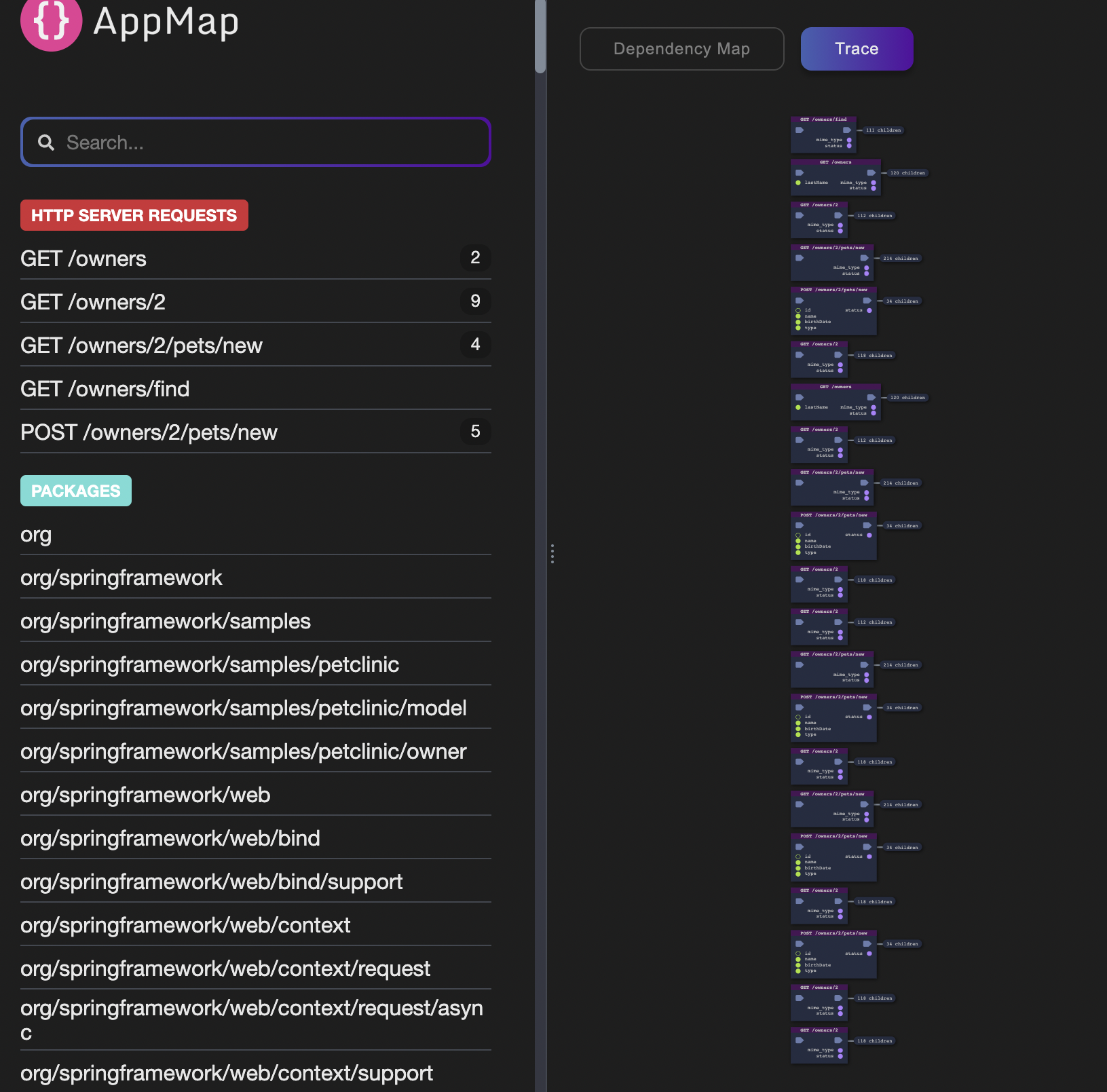Click the magnifier icon in the search bar

point(46,142)
